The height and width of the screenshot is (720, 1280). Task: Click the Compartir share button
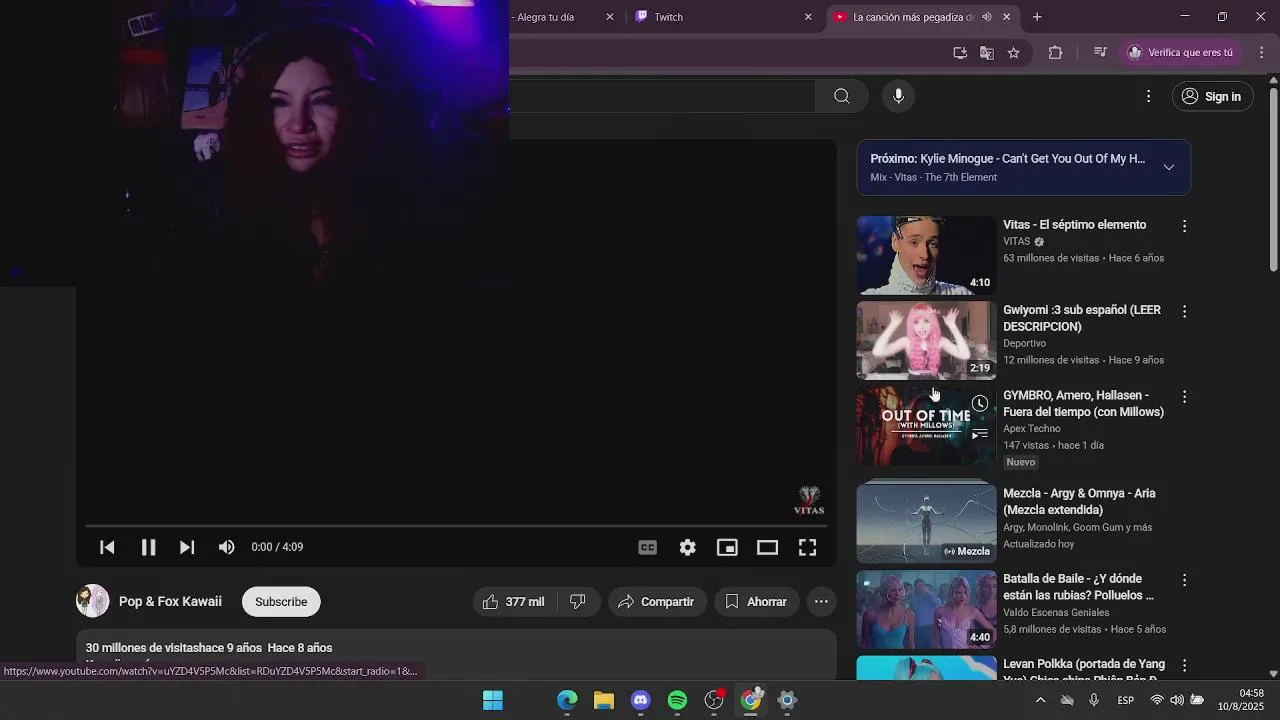pyautogui.click(x=657, y=601)
